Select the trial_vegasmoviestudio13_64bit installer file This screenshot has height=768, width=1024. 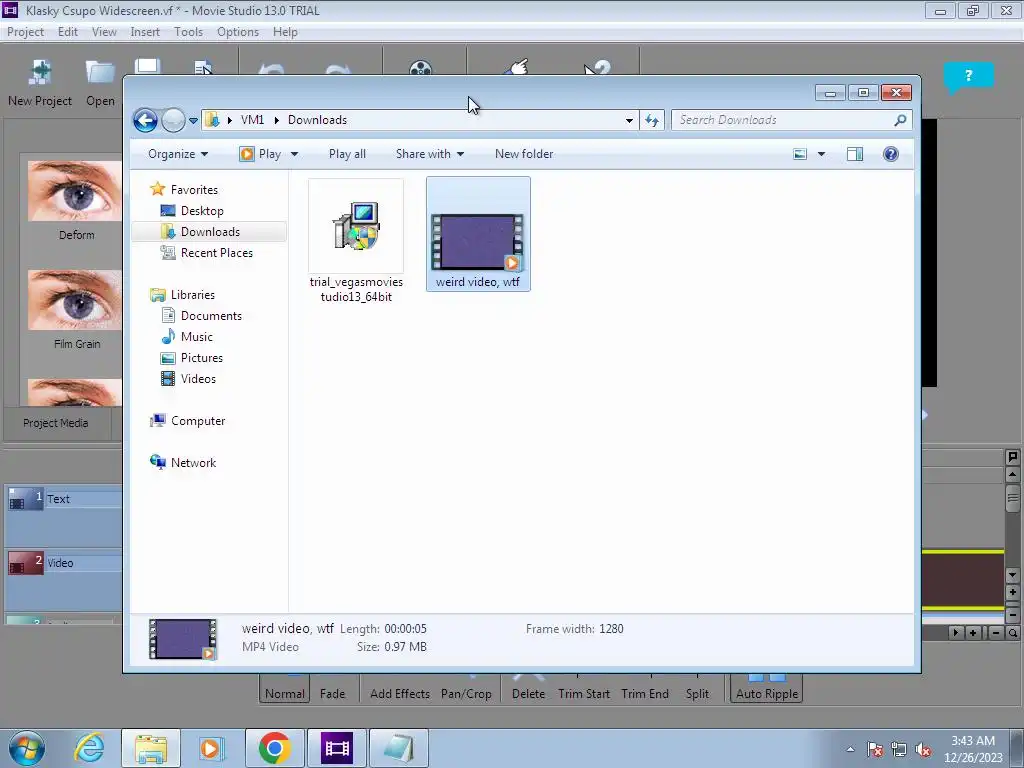point(356,242)
